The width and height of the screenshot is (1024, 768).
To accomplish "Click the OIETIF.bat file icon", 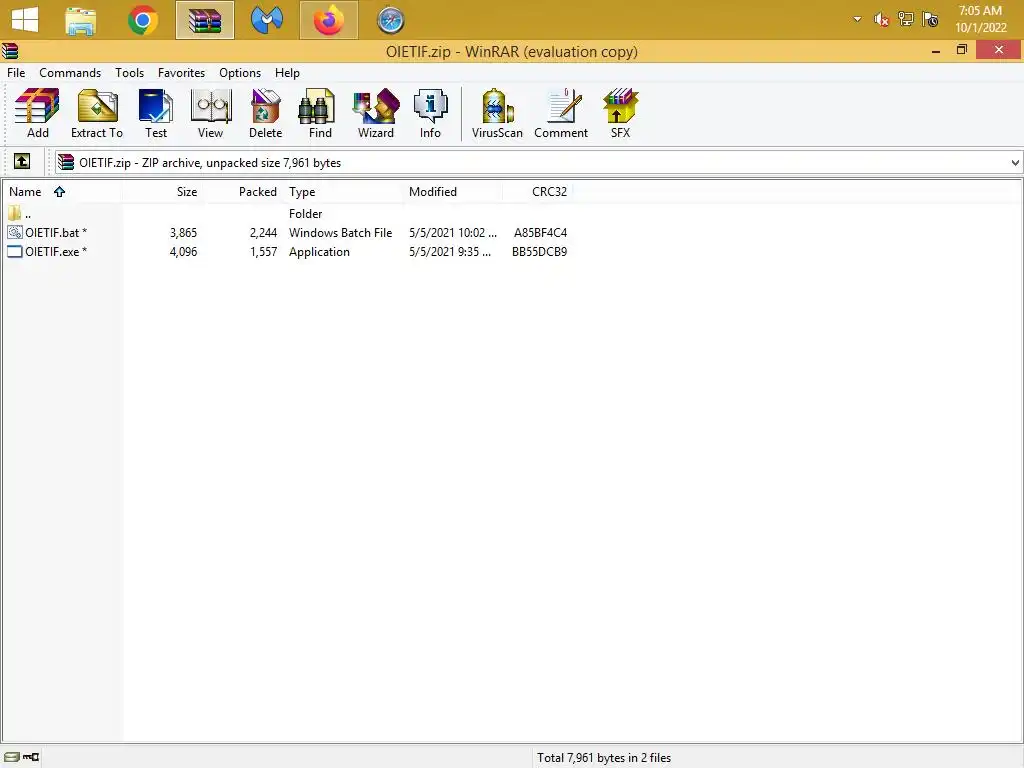I will click(14, 232).
